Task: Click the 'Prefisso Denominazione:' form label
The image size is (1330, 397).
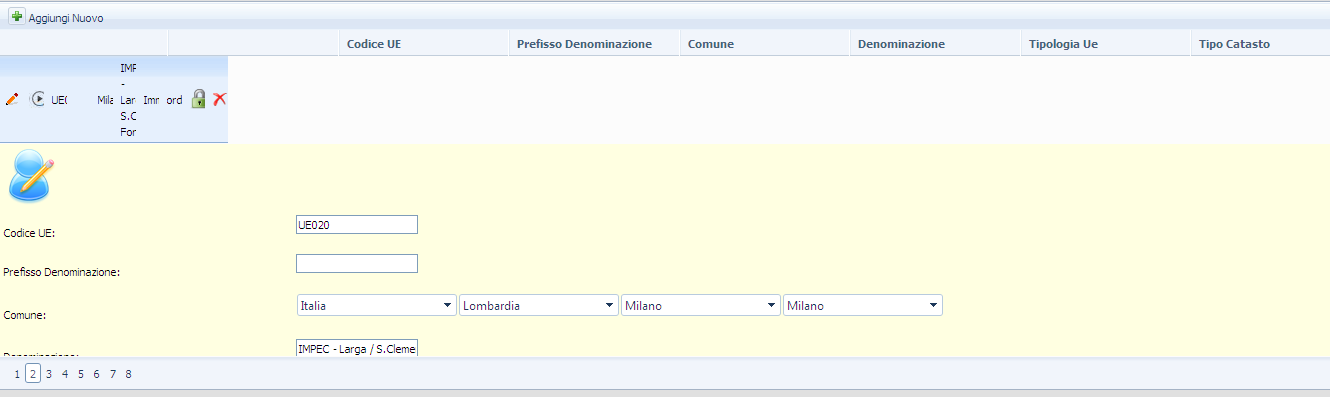Action: (62, 272)
